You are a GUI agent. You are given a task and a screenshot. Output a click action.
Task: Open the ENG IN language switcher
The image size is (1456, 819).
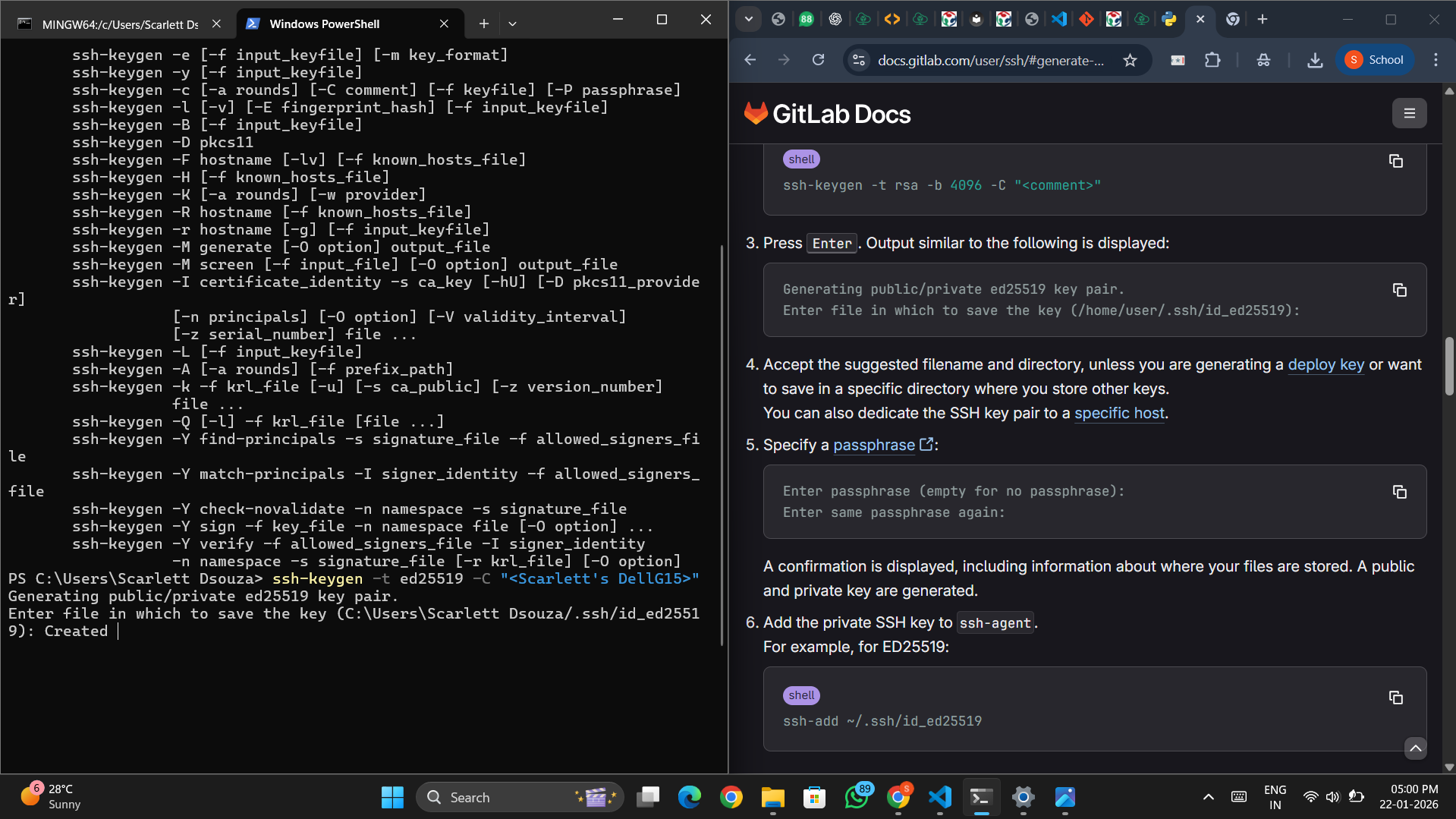tap(1275, 797)
